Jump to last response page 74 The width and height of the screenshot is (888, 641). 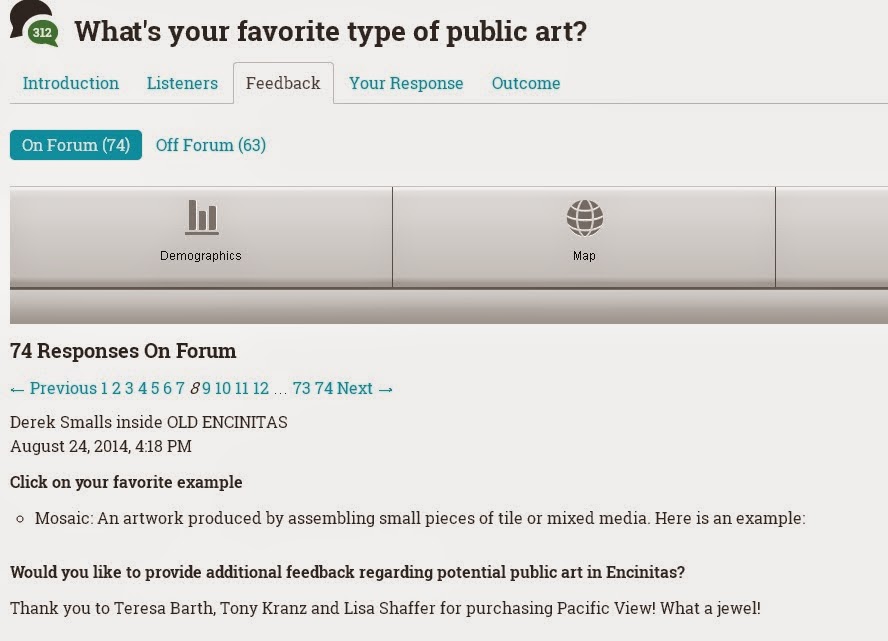[324, 388]
